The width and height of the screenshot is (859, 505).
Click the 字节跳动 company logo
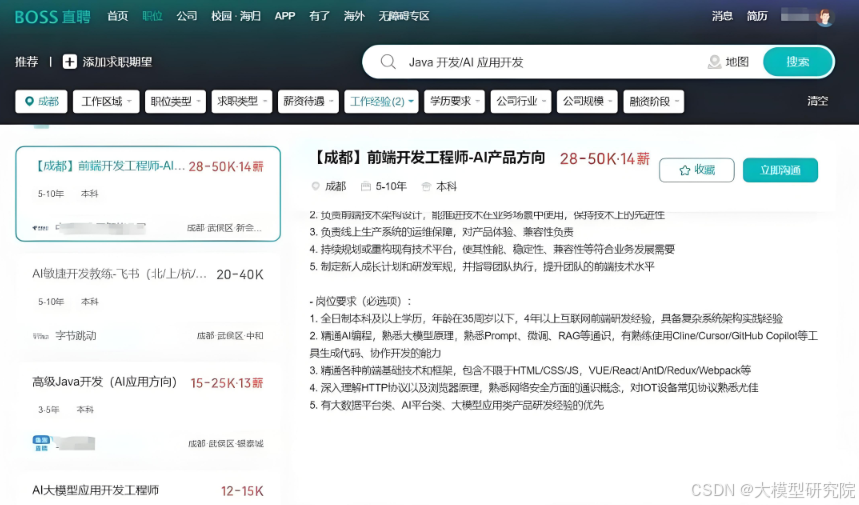click(x=41, y=336)
